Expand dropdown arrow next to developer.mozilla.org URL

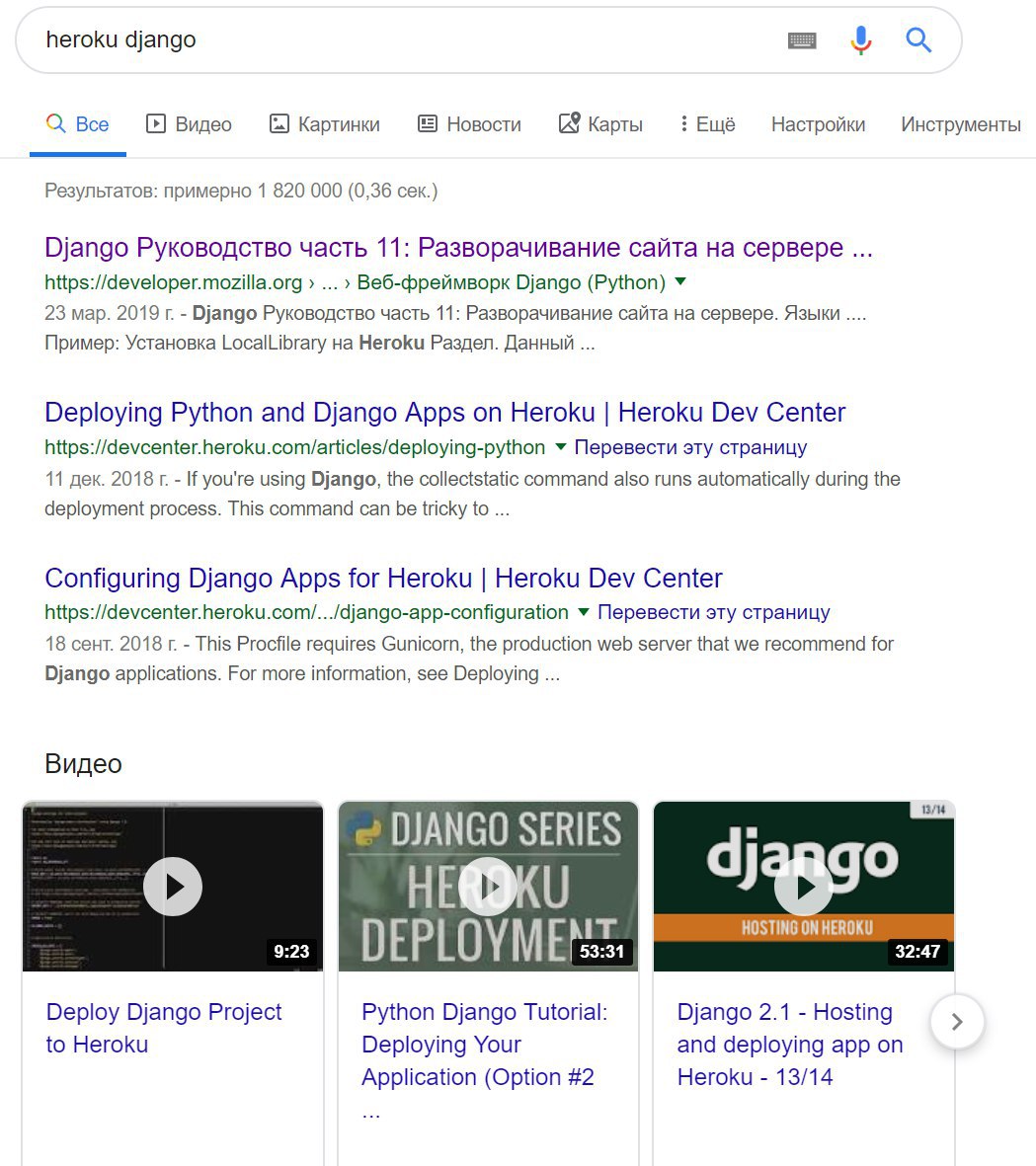(679, 281)
